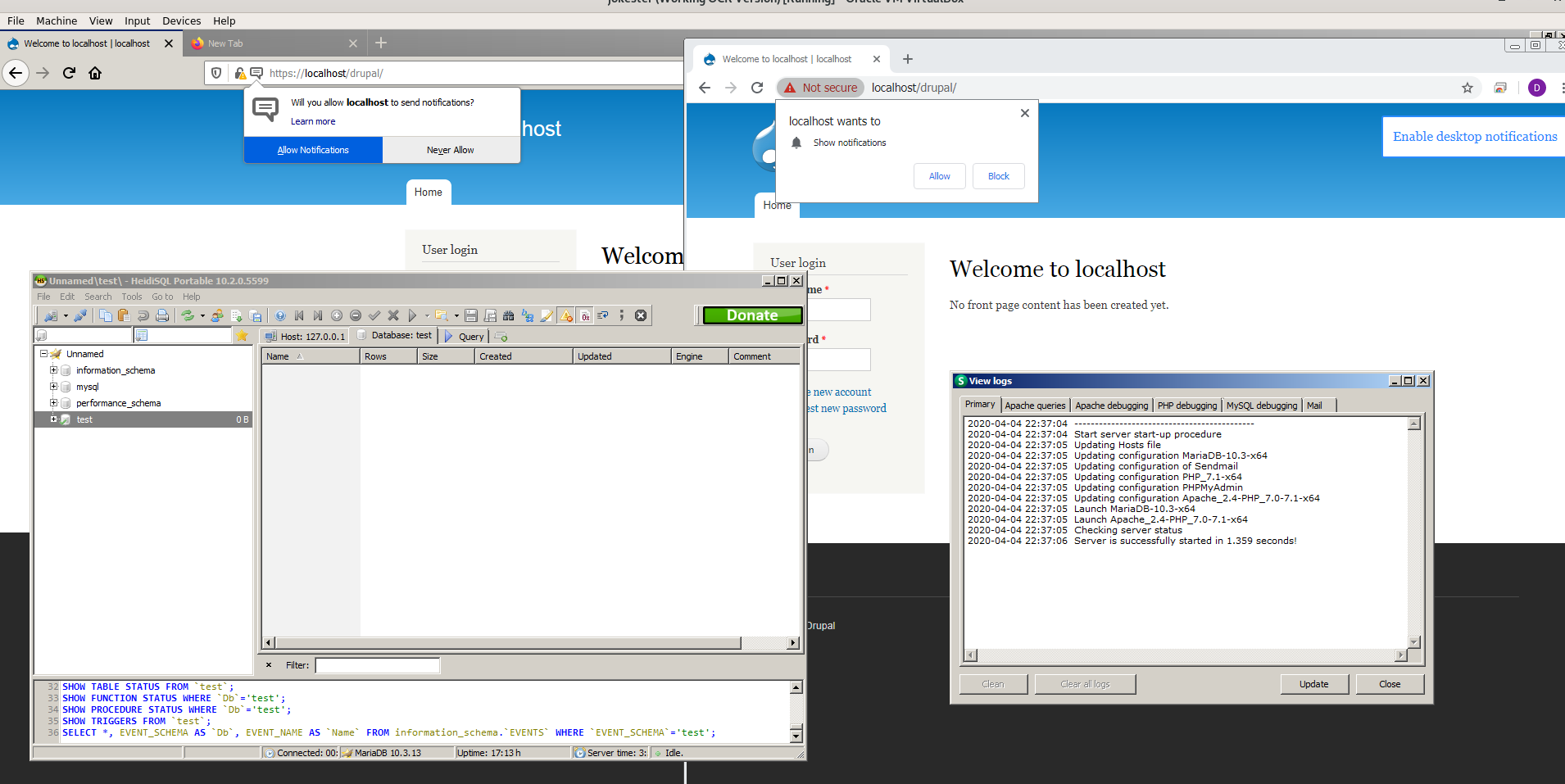Click the Print icon in HeidiSQL toolbar
The width and height of the screenshot is (1565, 784).
162,315
